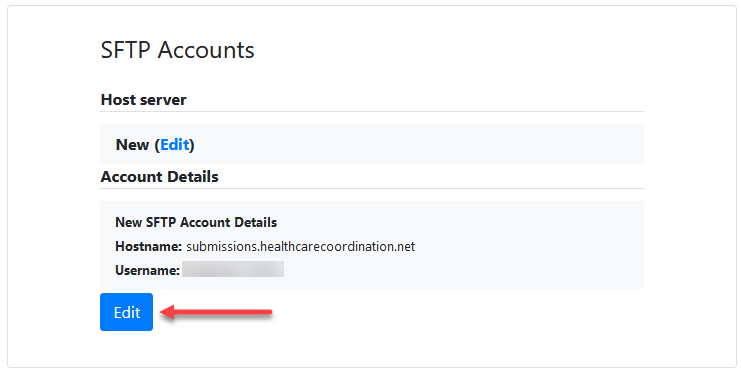
Task: Click the Edit link beside New host server
Action: (x=175, y=144)
